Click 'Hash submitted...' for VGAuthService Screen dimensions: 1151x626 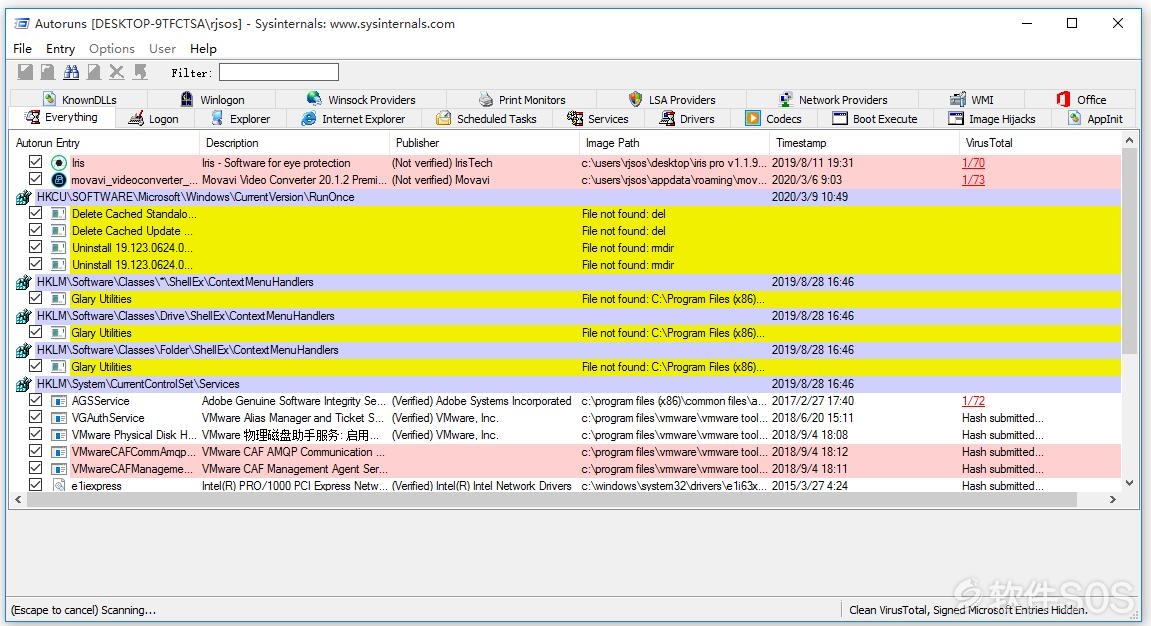1003,418
